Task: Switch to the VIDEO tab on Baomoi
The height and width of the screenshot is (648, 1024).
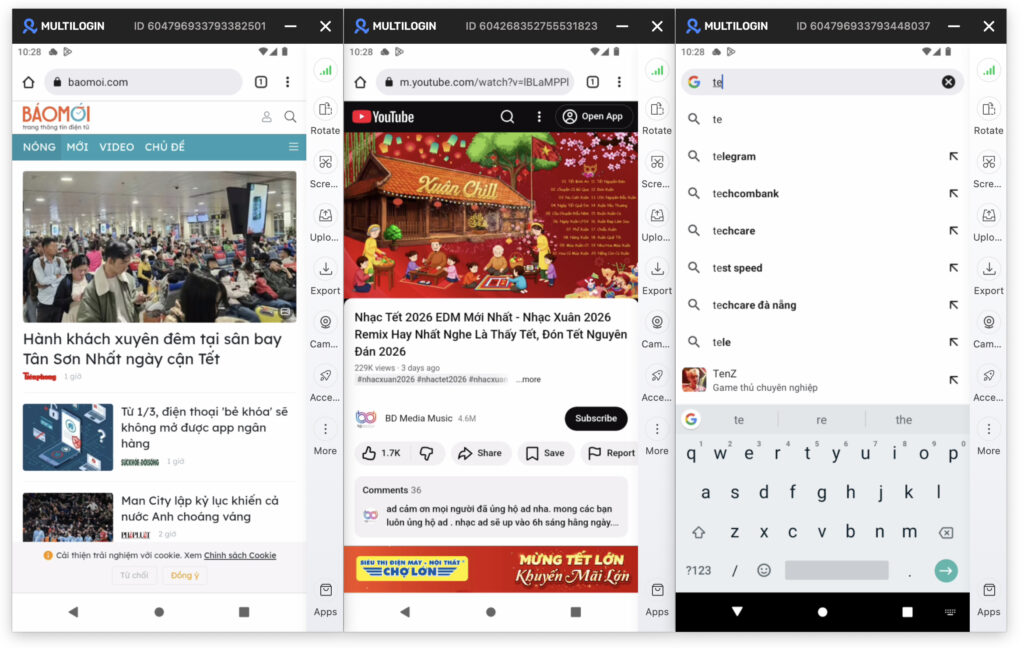Action: [116, 147]
